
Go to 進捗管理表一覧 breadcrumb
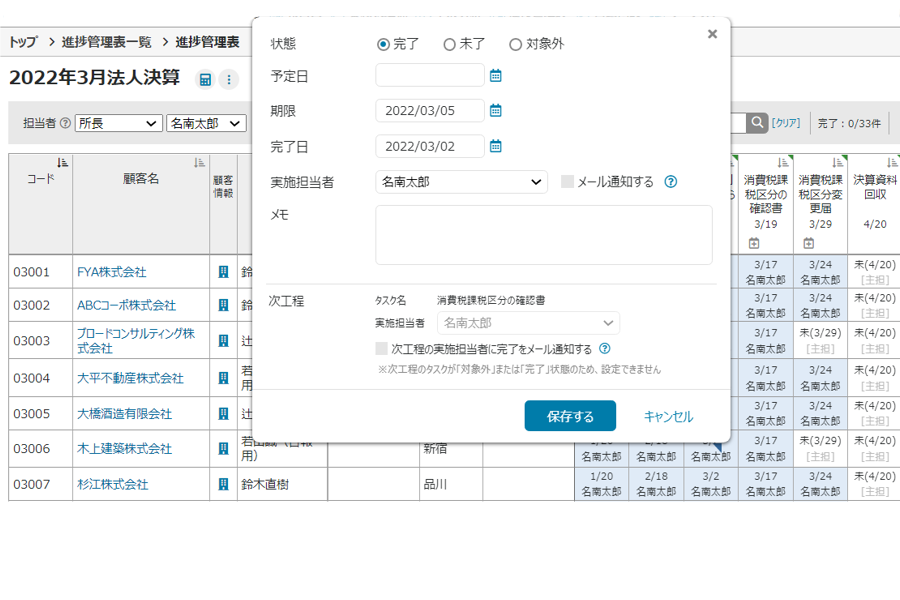[x=106, y=42]
